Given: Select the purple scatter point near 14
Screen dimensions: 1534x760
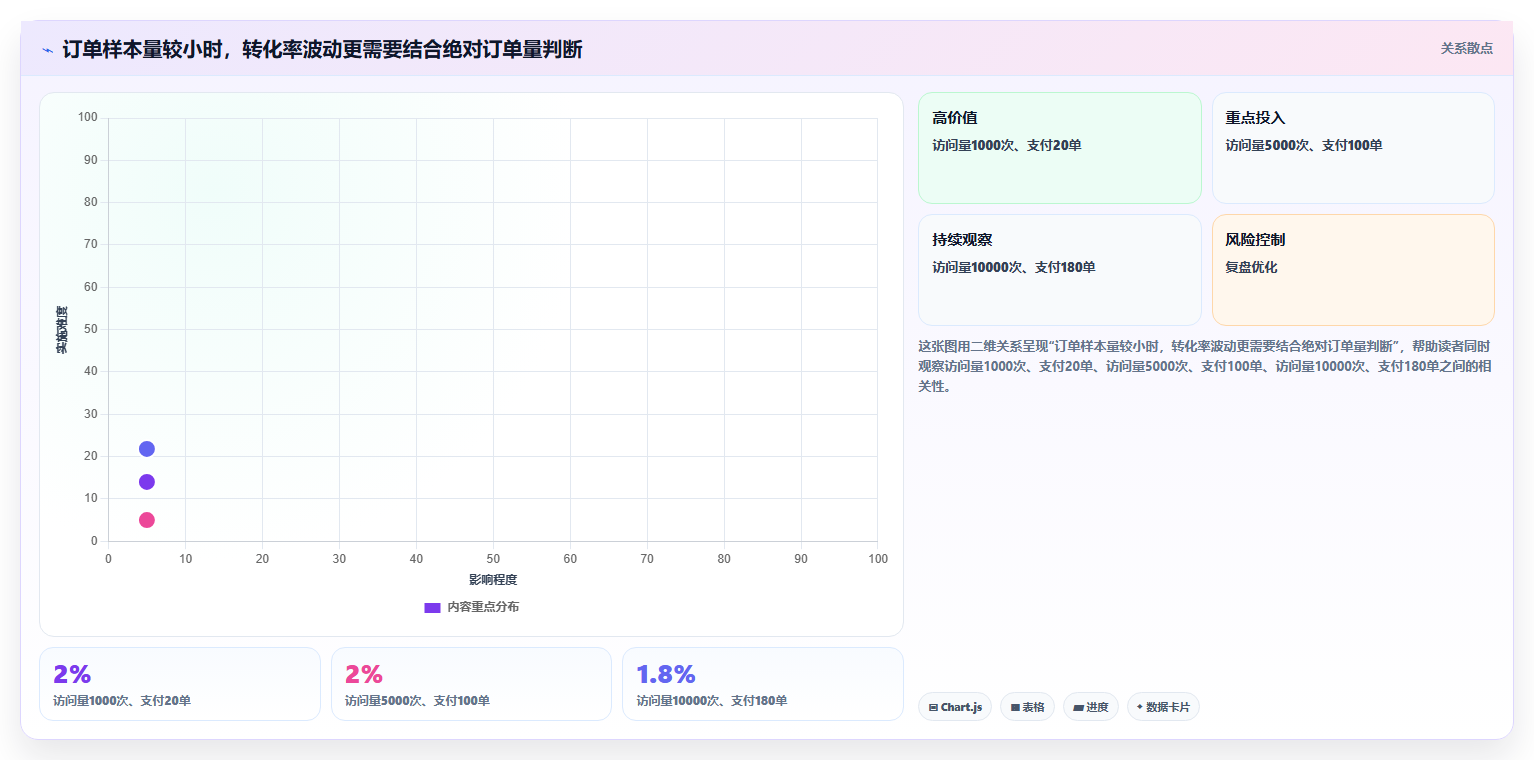Looking at the screenshot, I should [x=147, y=482].
